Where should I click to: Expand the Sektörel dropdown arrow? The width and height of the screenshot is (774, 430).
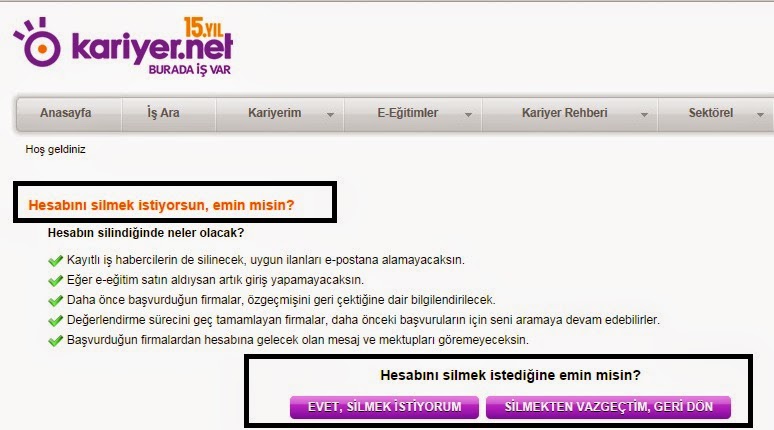tap(760, 115)
